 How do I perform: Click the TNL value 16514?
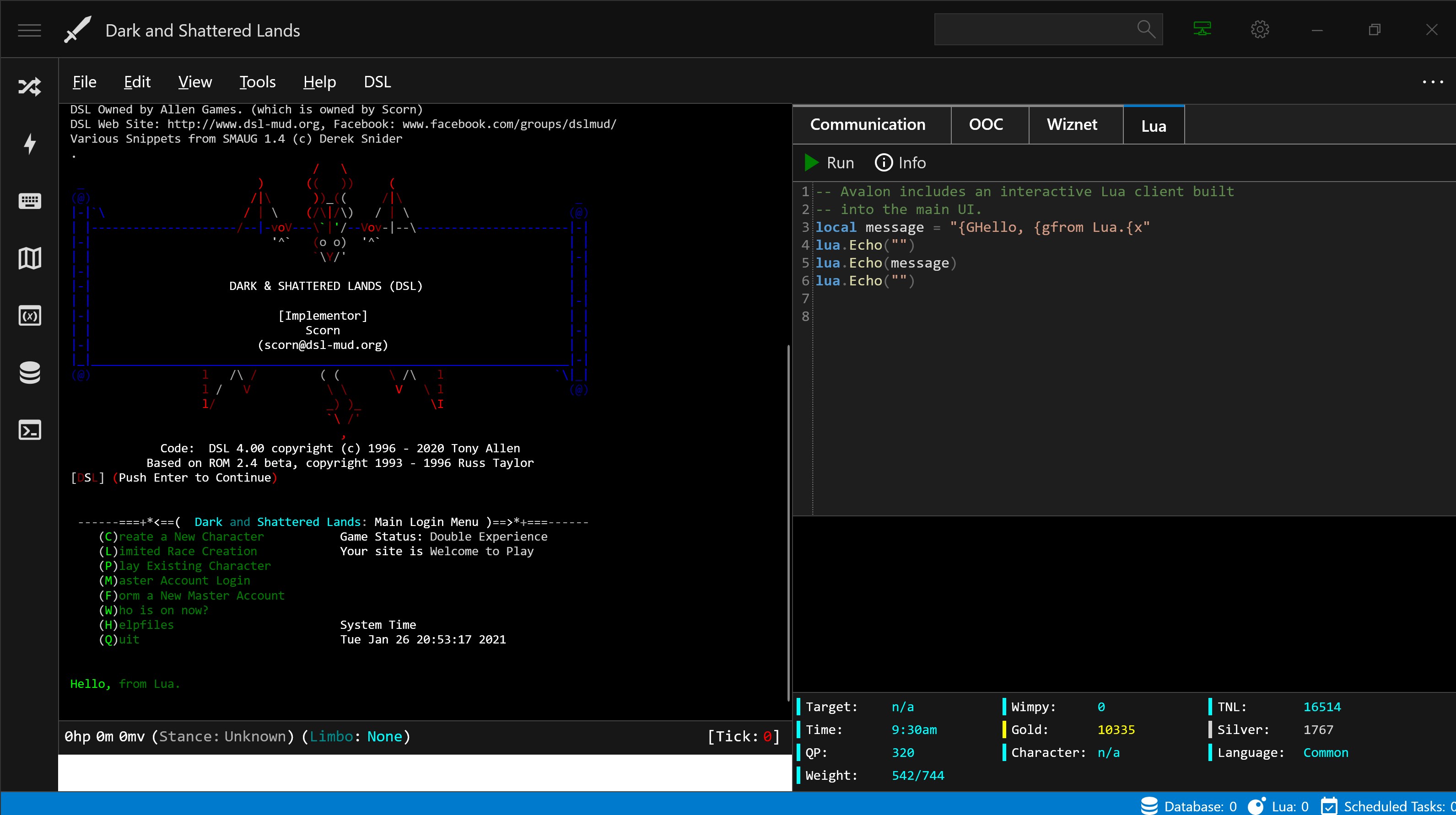[1321, 707]
